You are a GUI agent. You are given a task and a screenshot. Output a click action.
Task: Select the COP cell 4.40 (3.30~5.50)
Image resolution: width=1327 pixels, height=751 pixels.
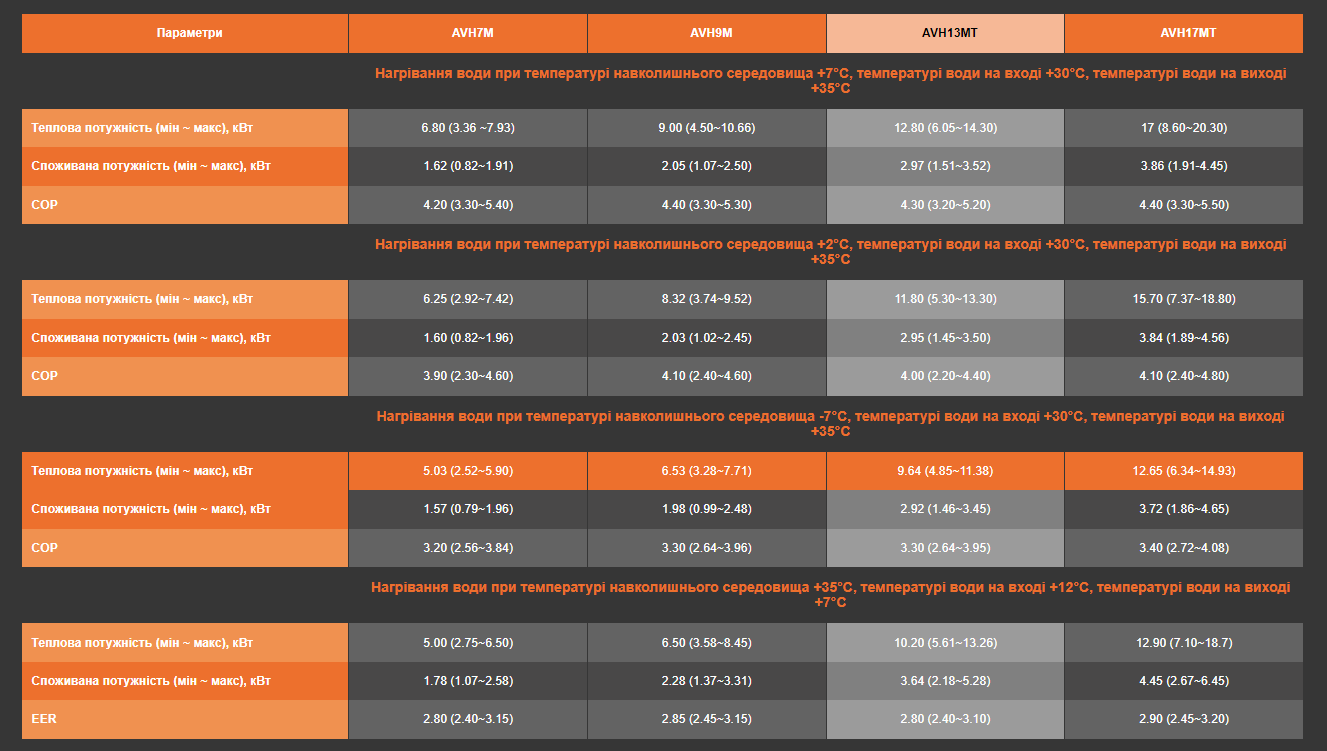[x=1183, y=205]
